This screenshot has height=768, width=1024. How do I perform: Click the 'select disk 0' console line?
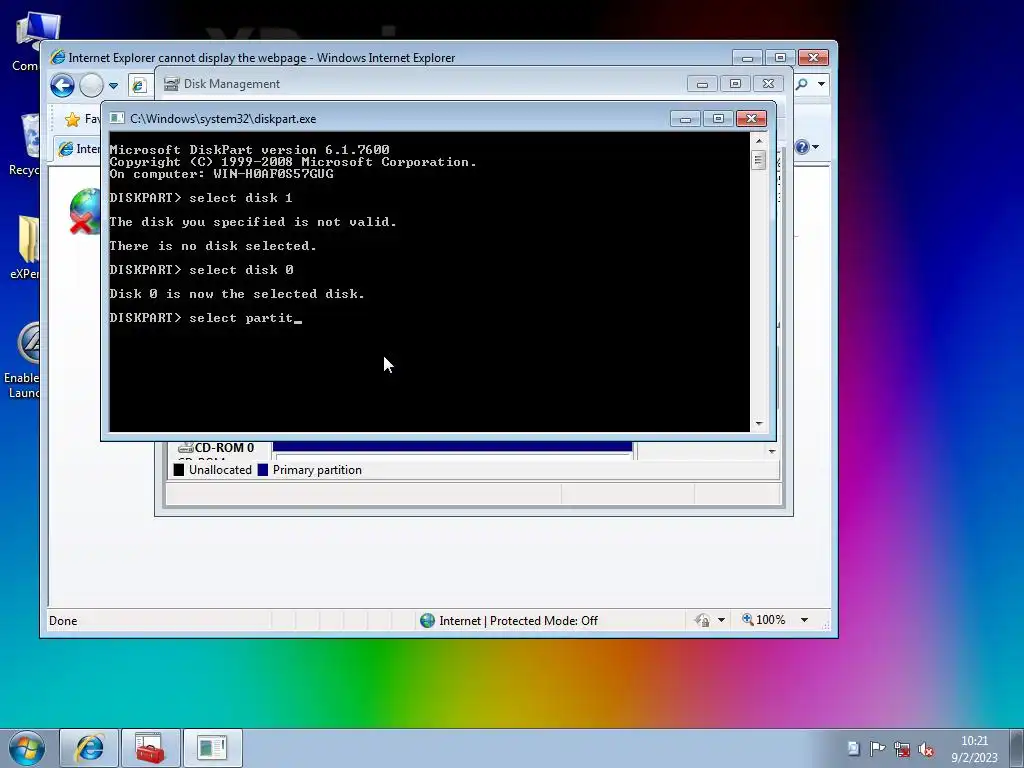(x=201, y=270)
